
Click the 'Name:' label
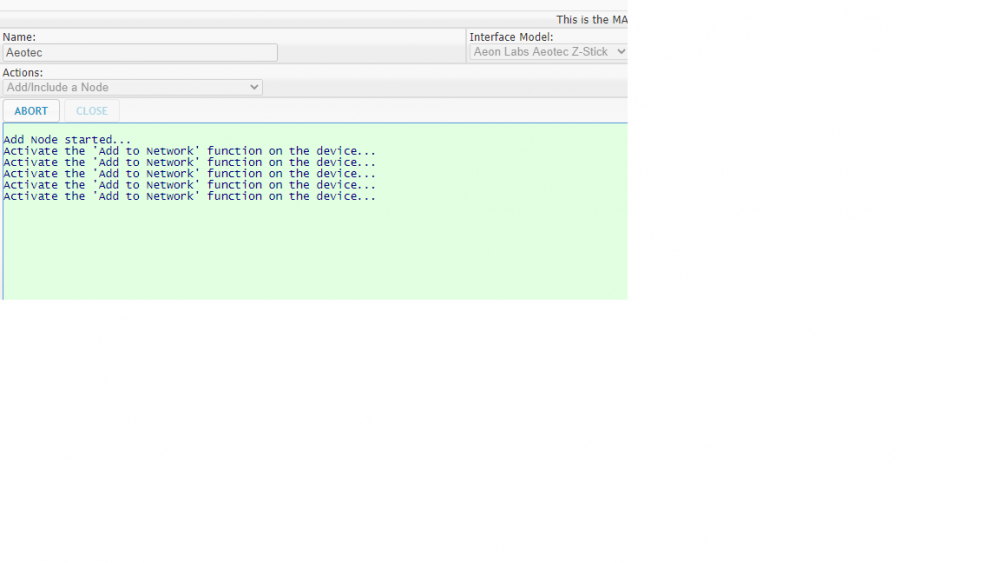click(19, 37)
